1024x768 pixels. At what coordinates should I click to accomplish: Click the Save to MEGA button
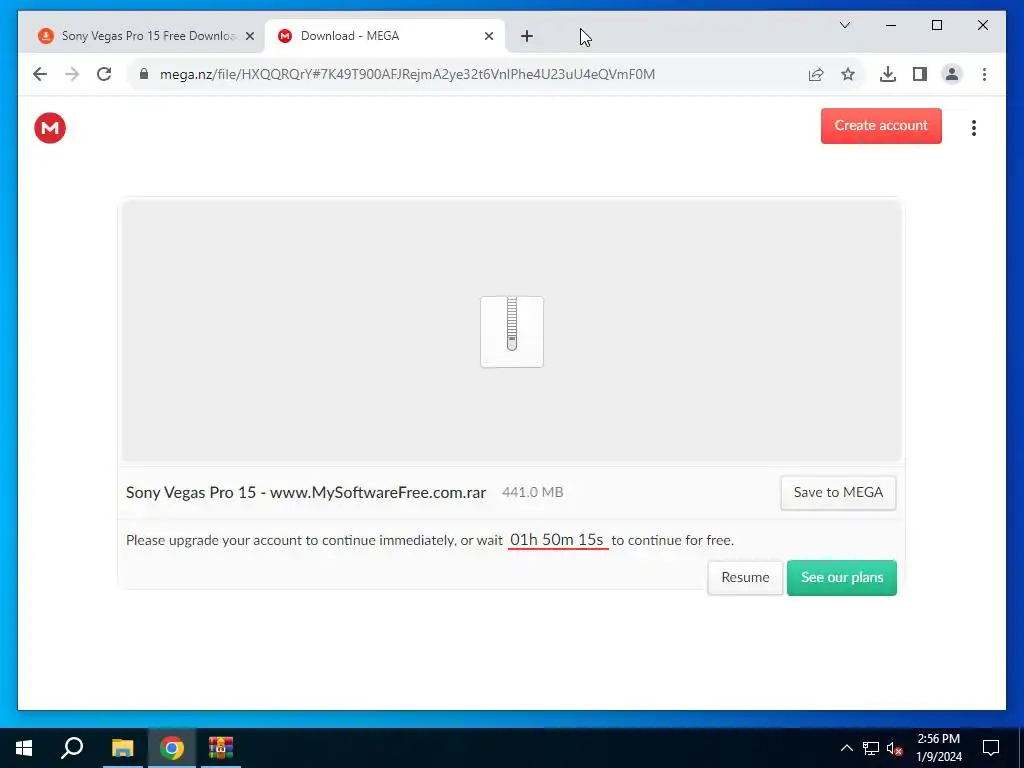point(838,492)
